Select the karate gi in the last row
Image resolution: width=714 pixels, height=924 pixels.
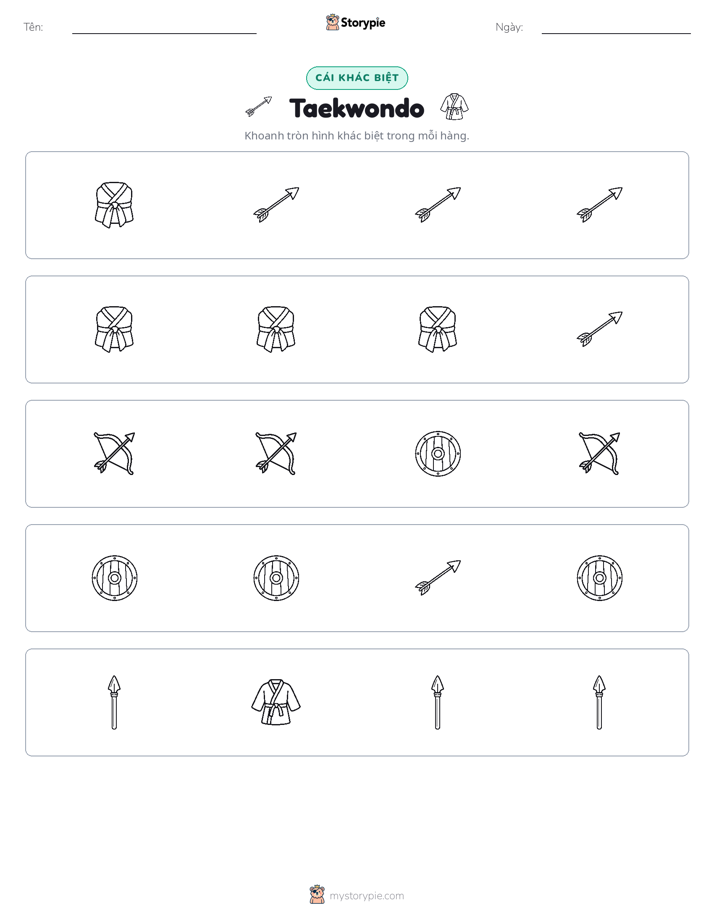coord(276,702)
